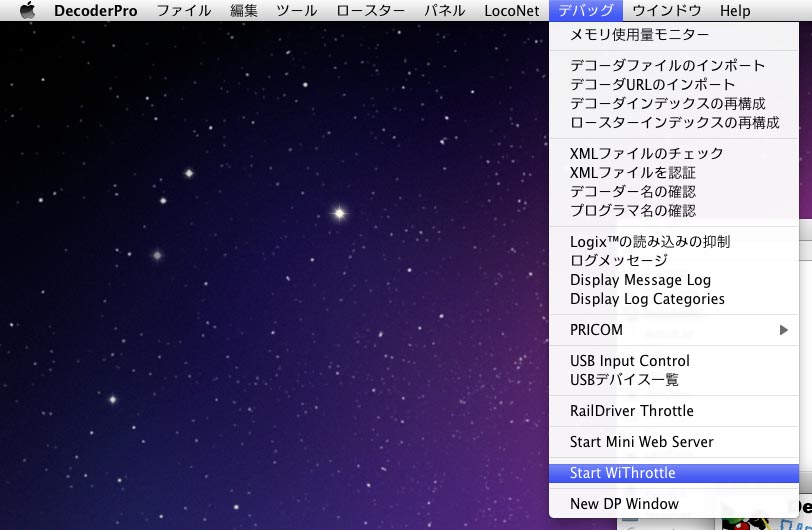Select ログメッセージ menu entry
The width and height of the screenshot is (812, 530).
click(674, 261)
